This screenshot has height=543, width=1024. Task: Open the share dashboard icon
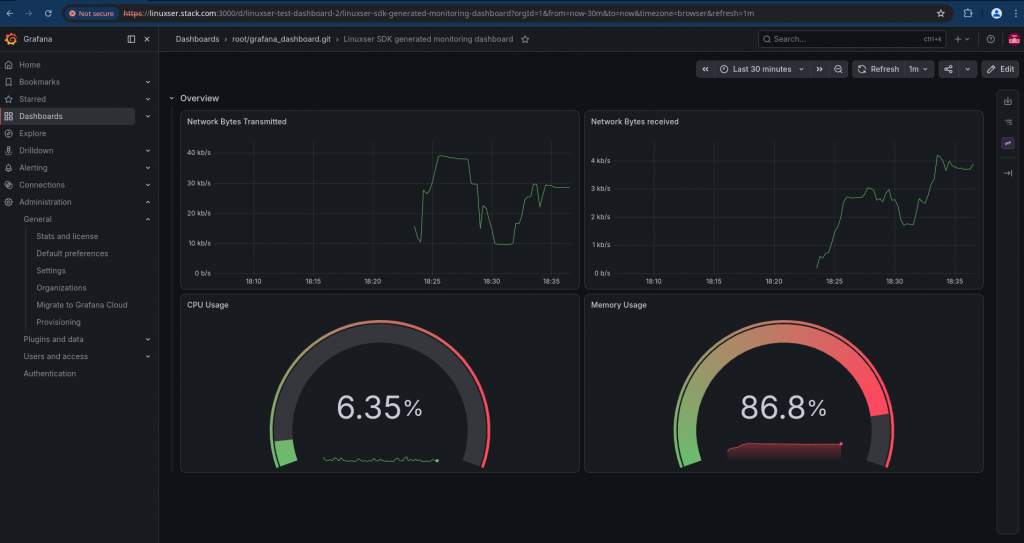tap(948, 69)
